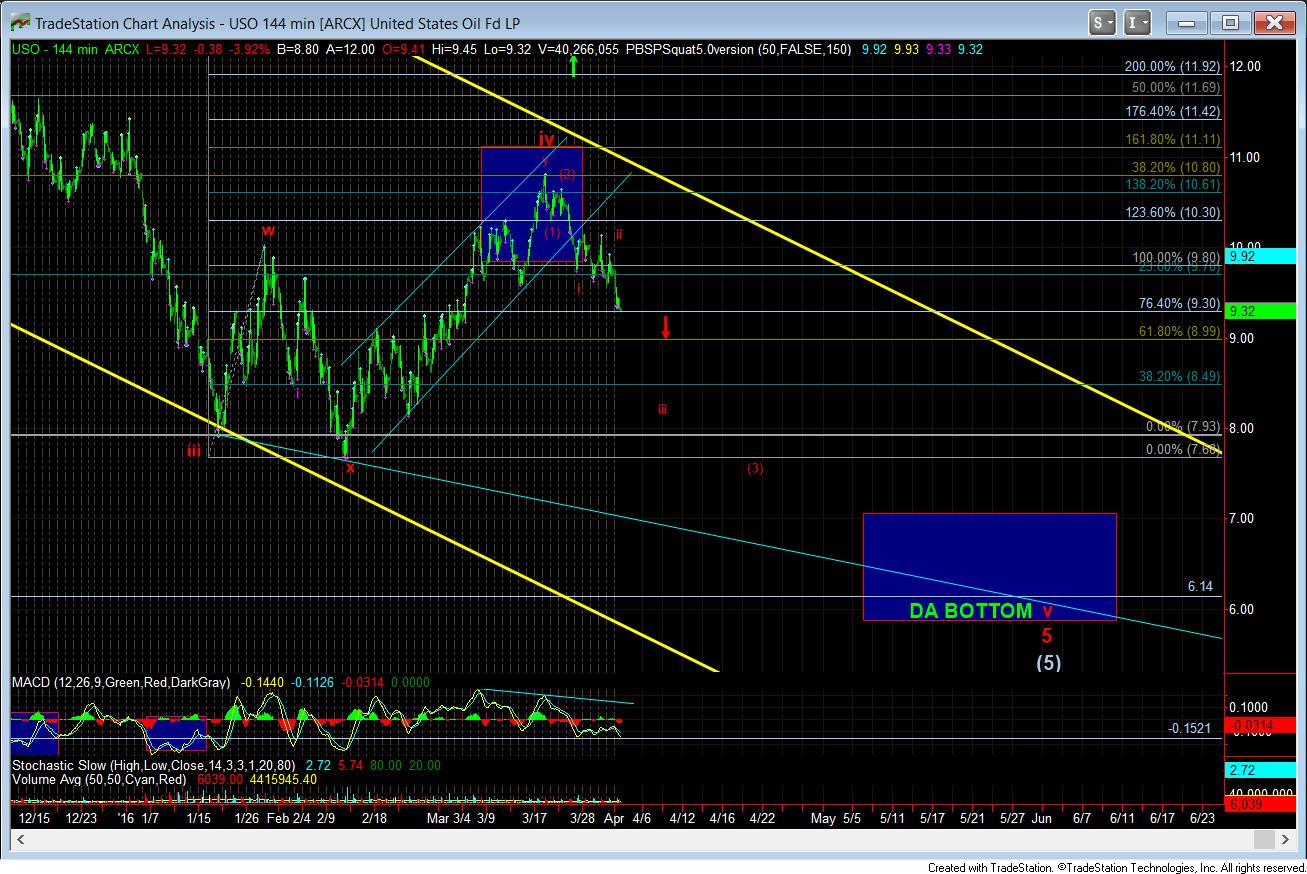The image size is (1307, 874).
Task: Click the -0.1521 MACD level label
Action: tap(1191, 728)
